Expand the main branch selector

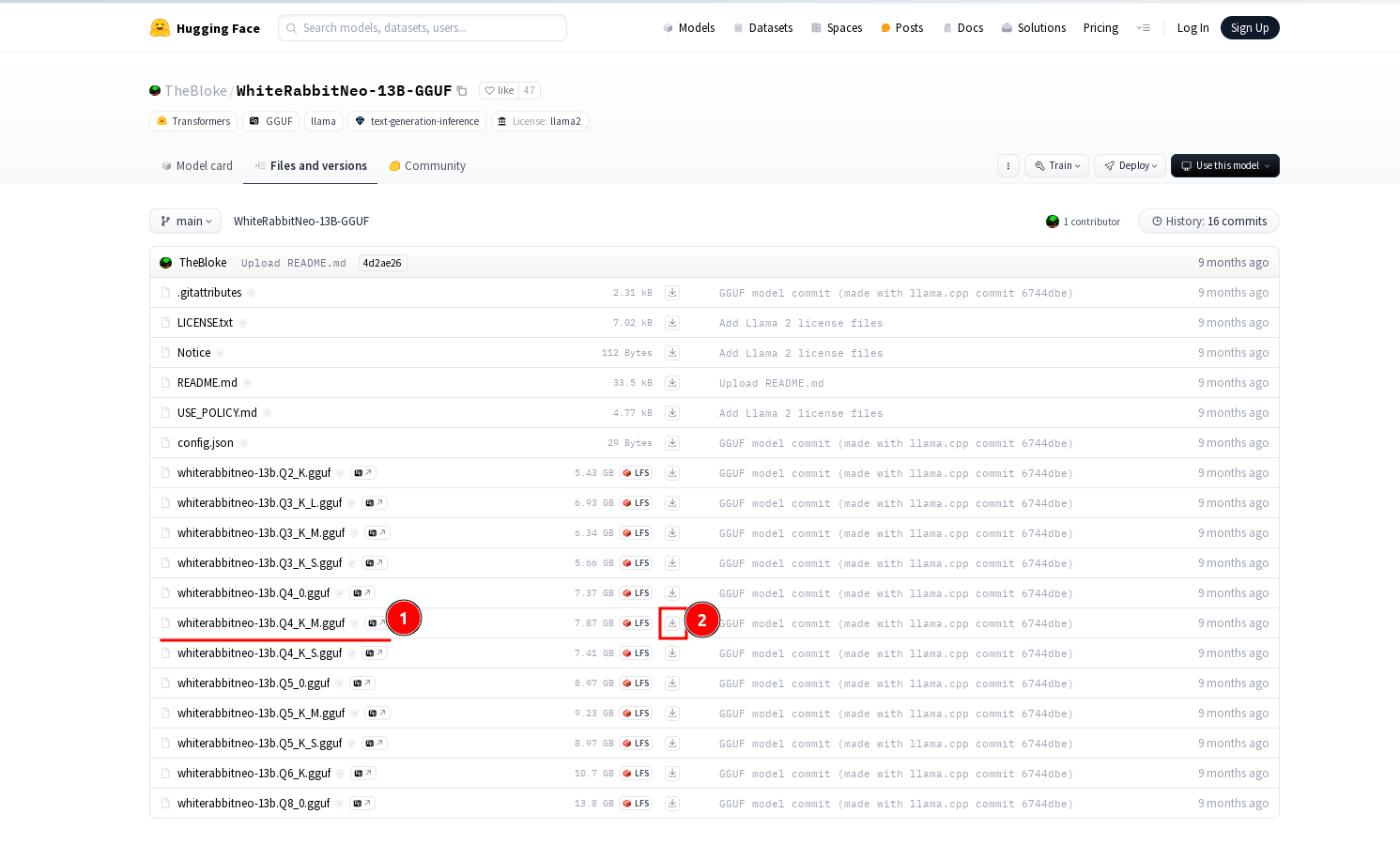(186, 222)
